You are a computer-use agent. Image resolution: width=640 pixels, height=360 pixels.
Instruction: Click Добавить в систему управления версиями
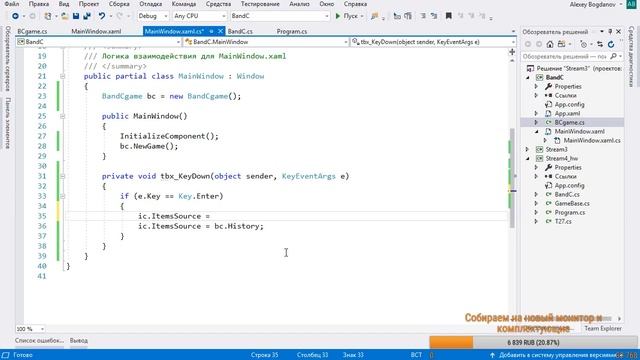pyautogui.click(x=557, y=355)
